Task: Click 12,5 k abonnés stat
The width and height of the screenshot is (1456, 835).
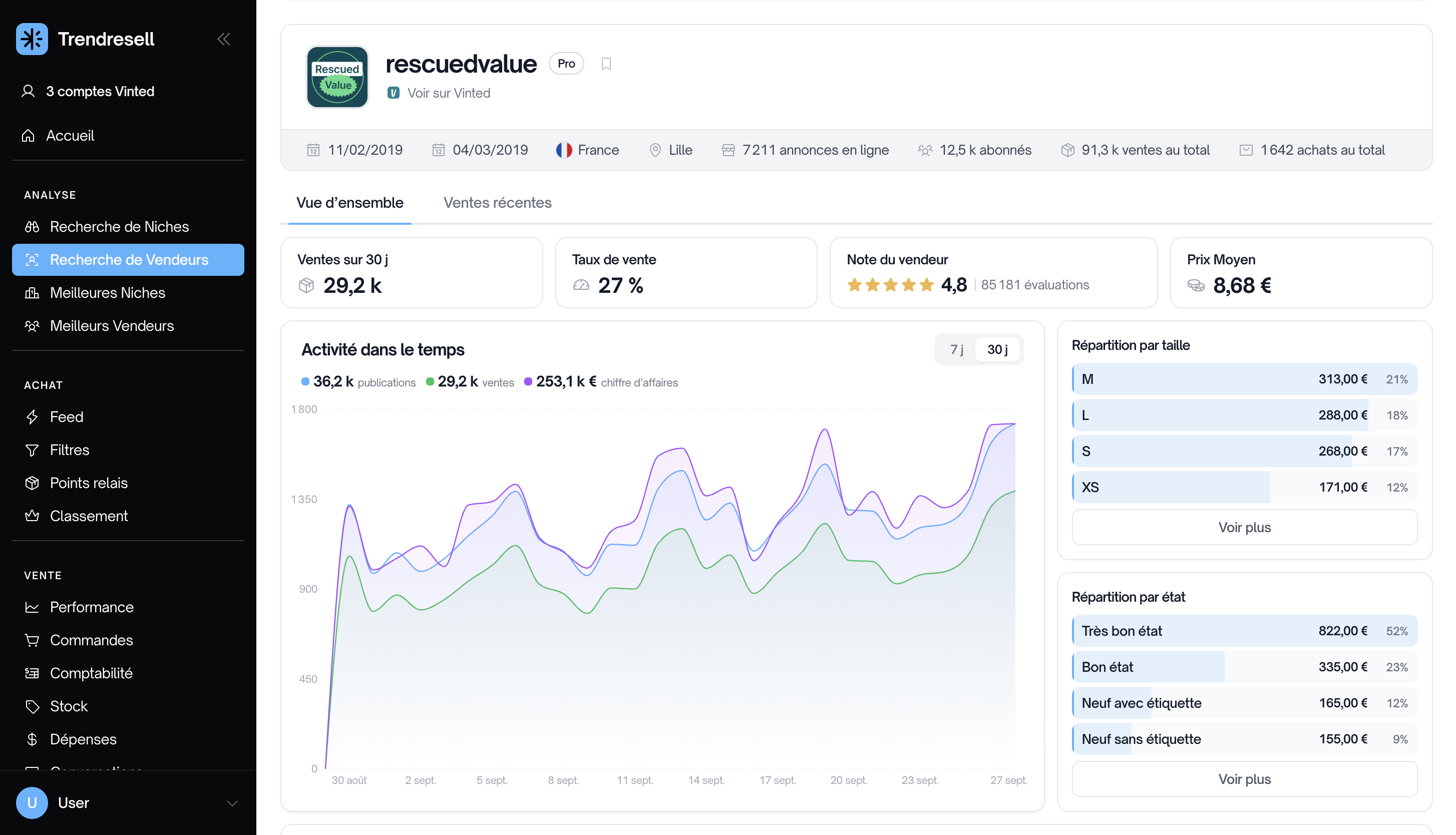Action: click(x=974, y=150)
